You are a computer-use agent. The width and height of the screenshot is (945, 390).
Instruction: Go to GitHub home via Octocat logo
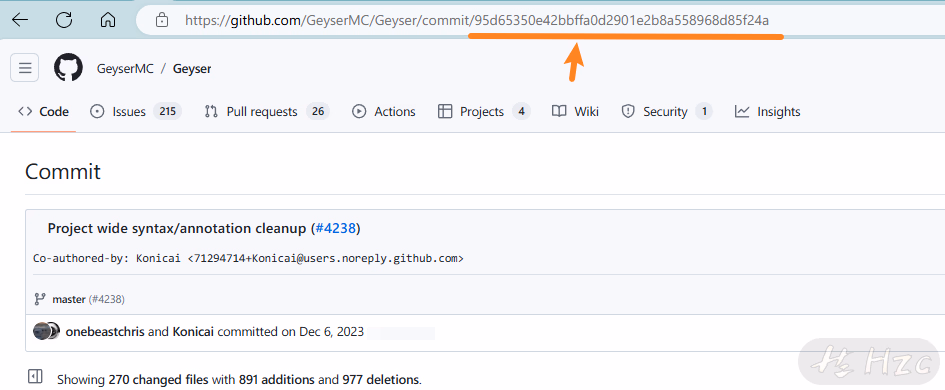click(68, 68)
